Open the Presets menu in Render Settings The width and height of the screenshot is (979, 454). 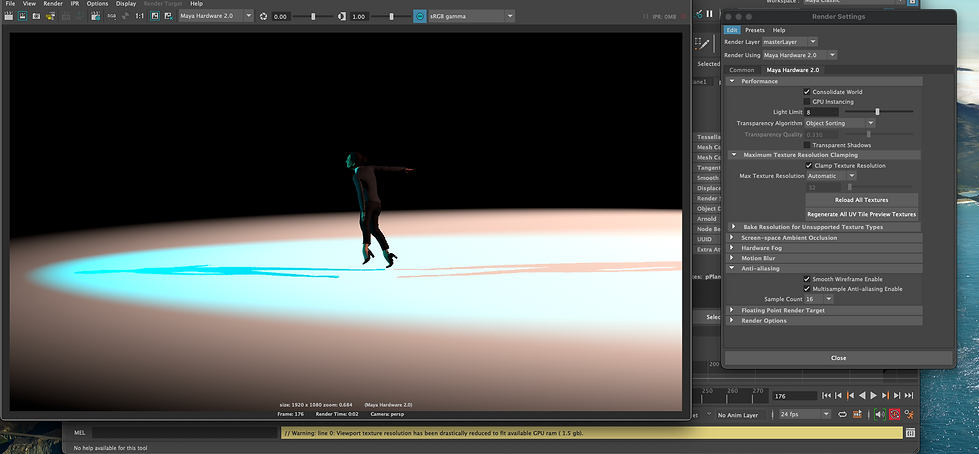coord(754,30)
